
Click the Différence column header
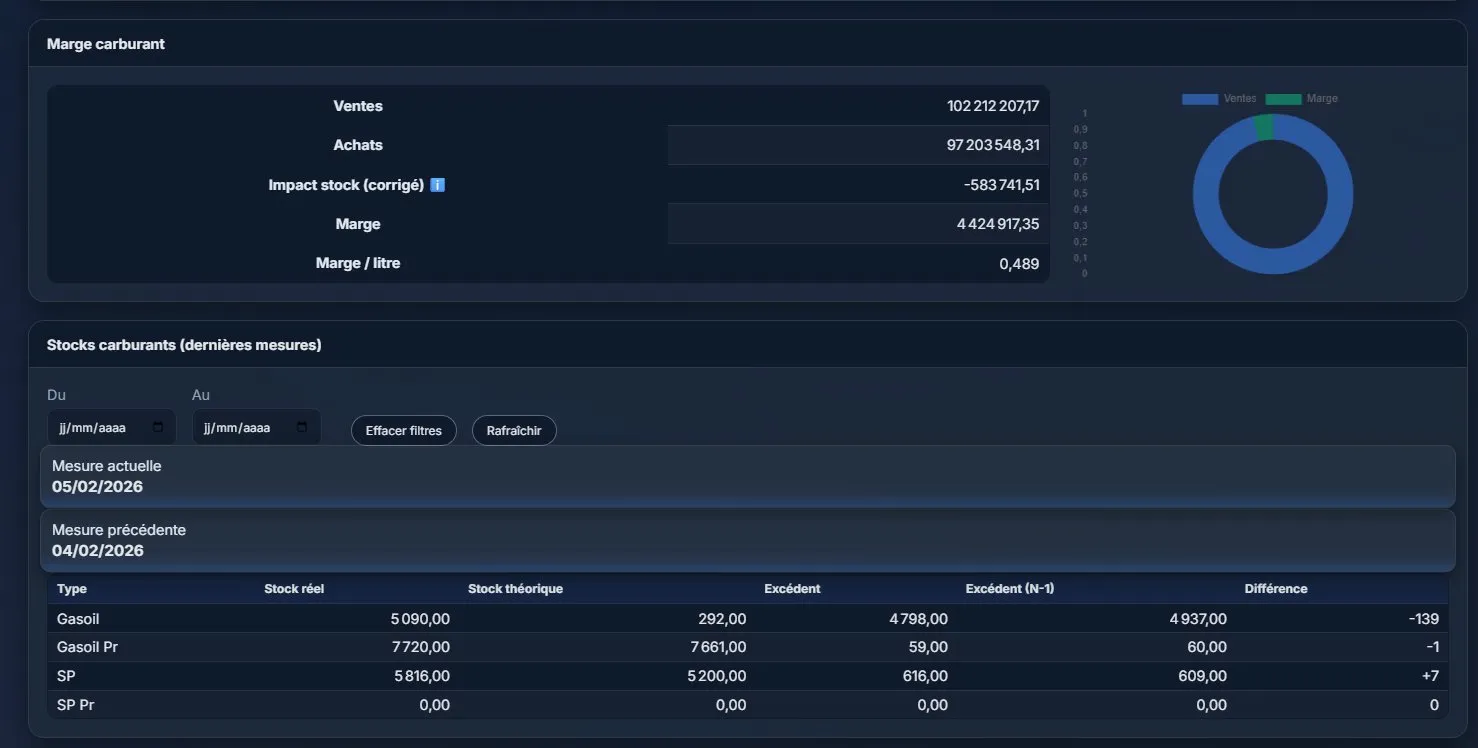1275,589
